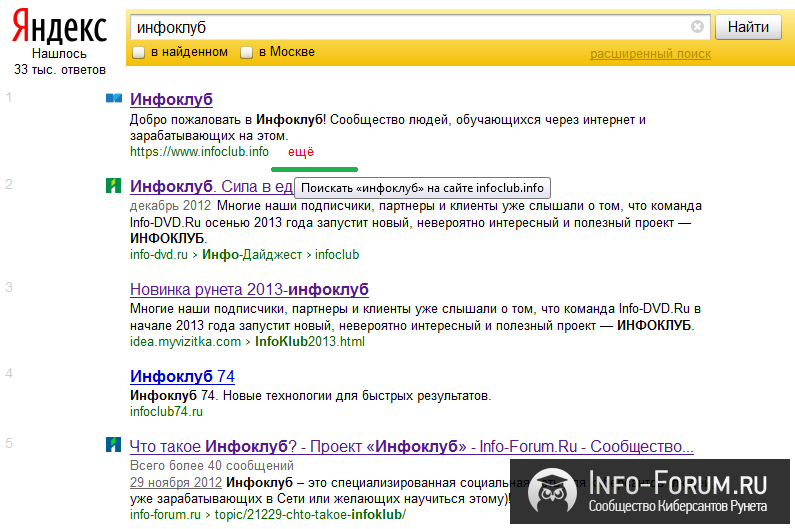This screenshot has height=529, width=795.
Task: Click topic/21229-chto-takoe-infoklub/ path link
Action: (x=310, y=515)
